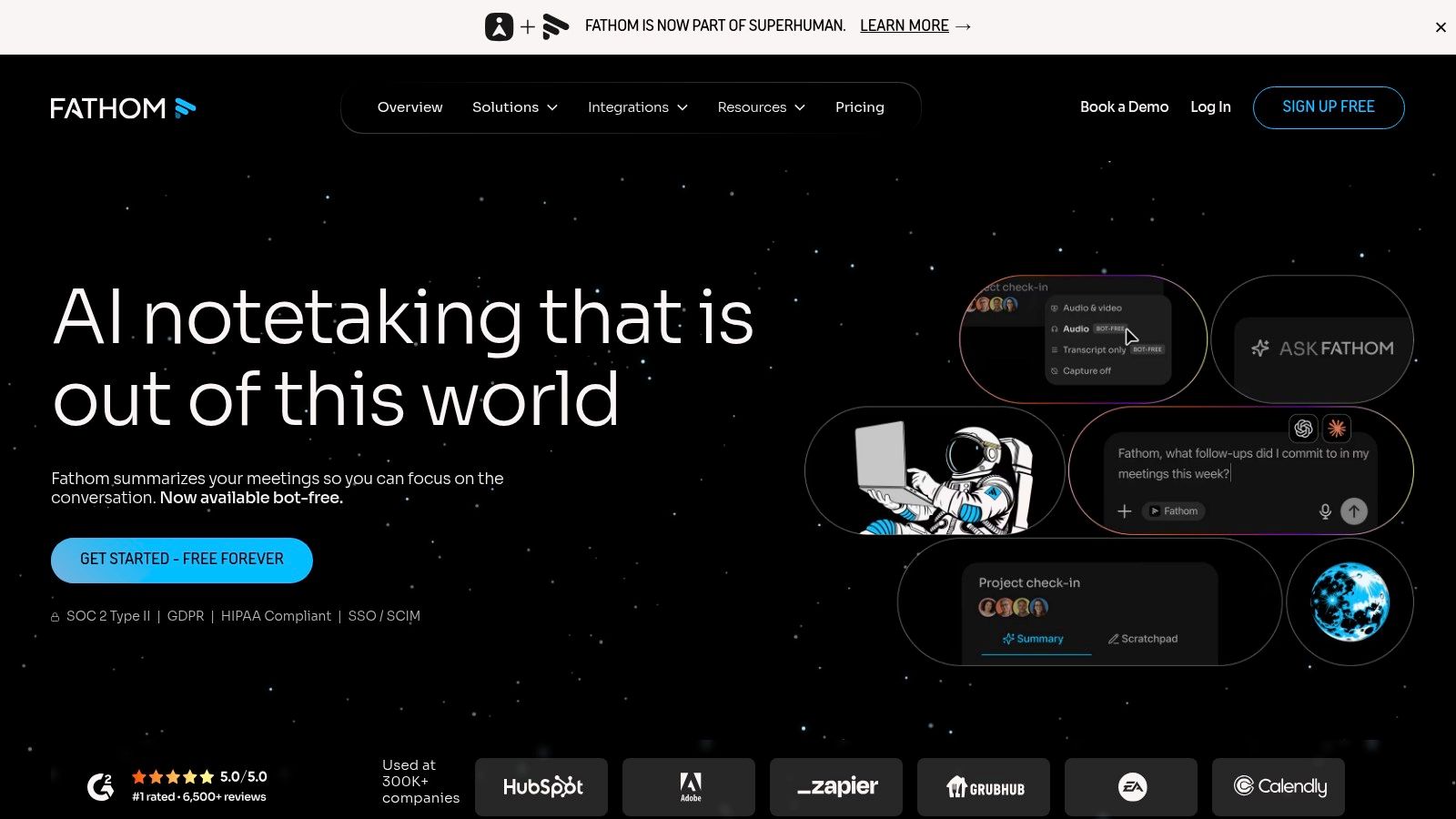1456x819 pixels.
Task: Click the ChatGPT icon above the chat box
Action: [1304, 429]
